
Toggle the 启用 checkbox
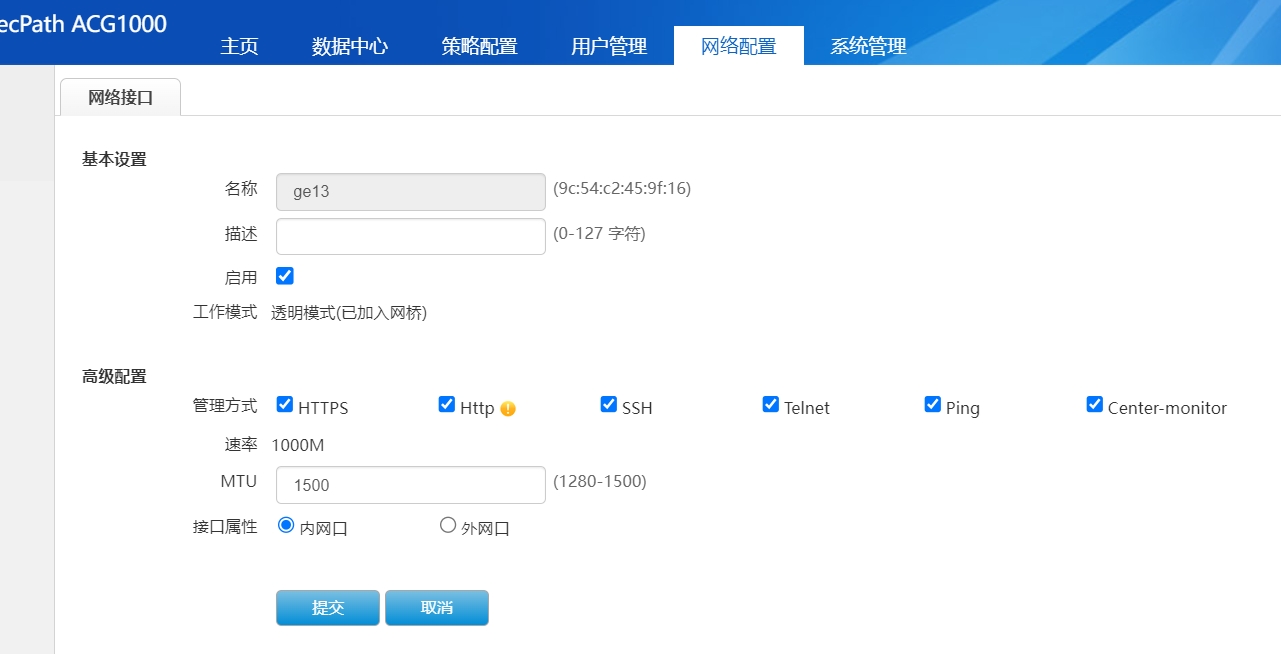pyautogui.click(x=285, y=276)
